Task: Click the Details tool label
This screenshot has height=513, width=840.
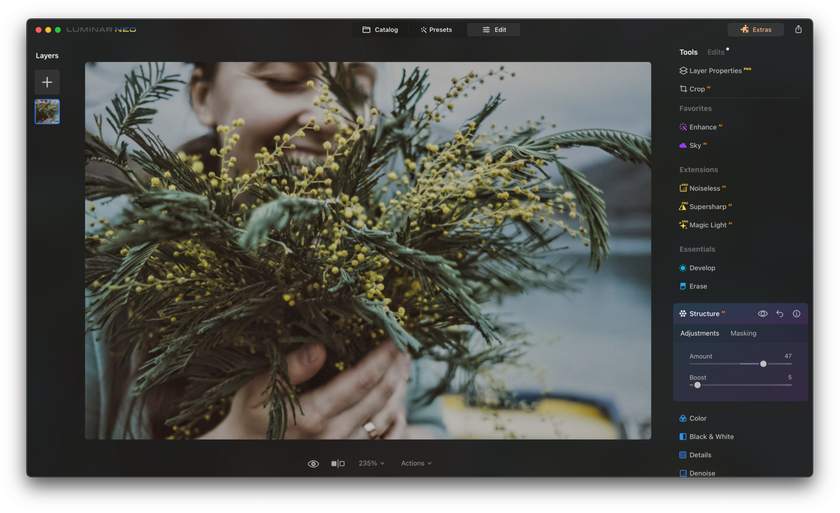Action: point(700,455)
